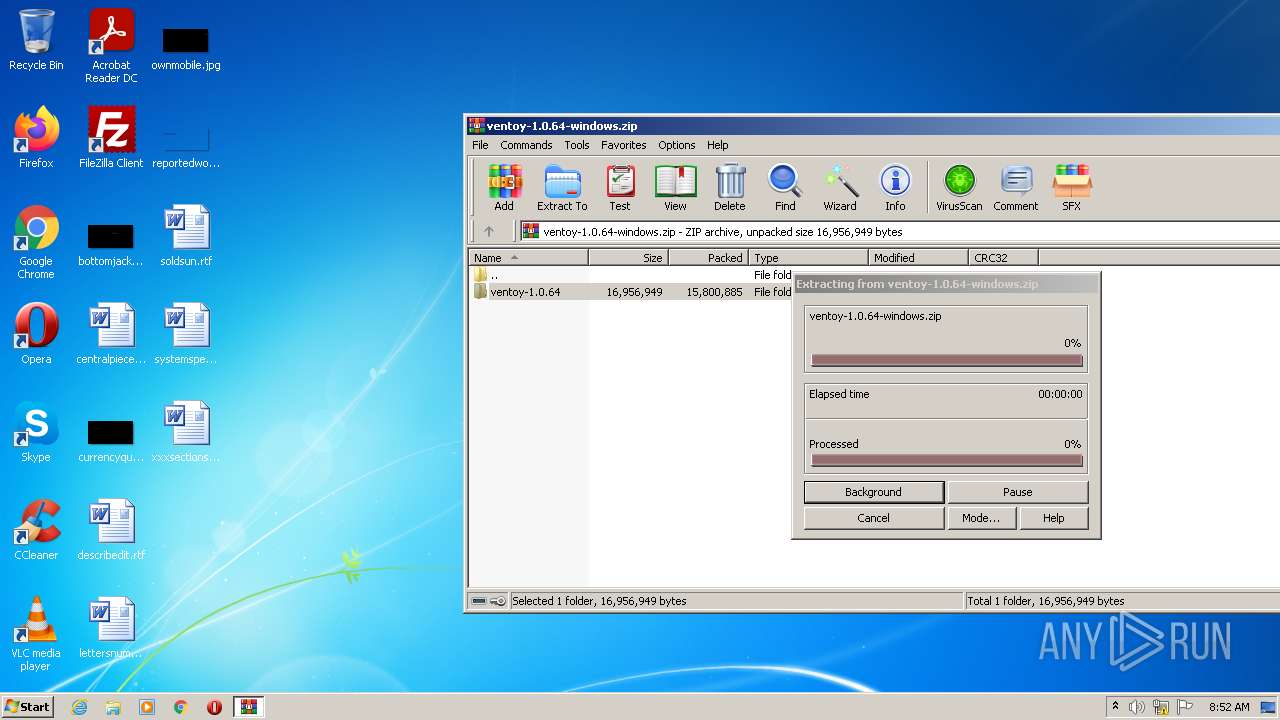The height and width of the screenshot is (720, 1280).
Task: Select soldsun.rtf desktop file
Action: tap(186, 236)
